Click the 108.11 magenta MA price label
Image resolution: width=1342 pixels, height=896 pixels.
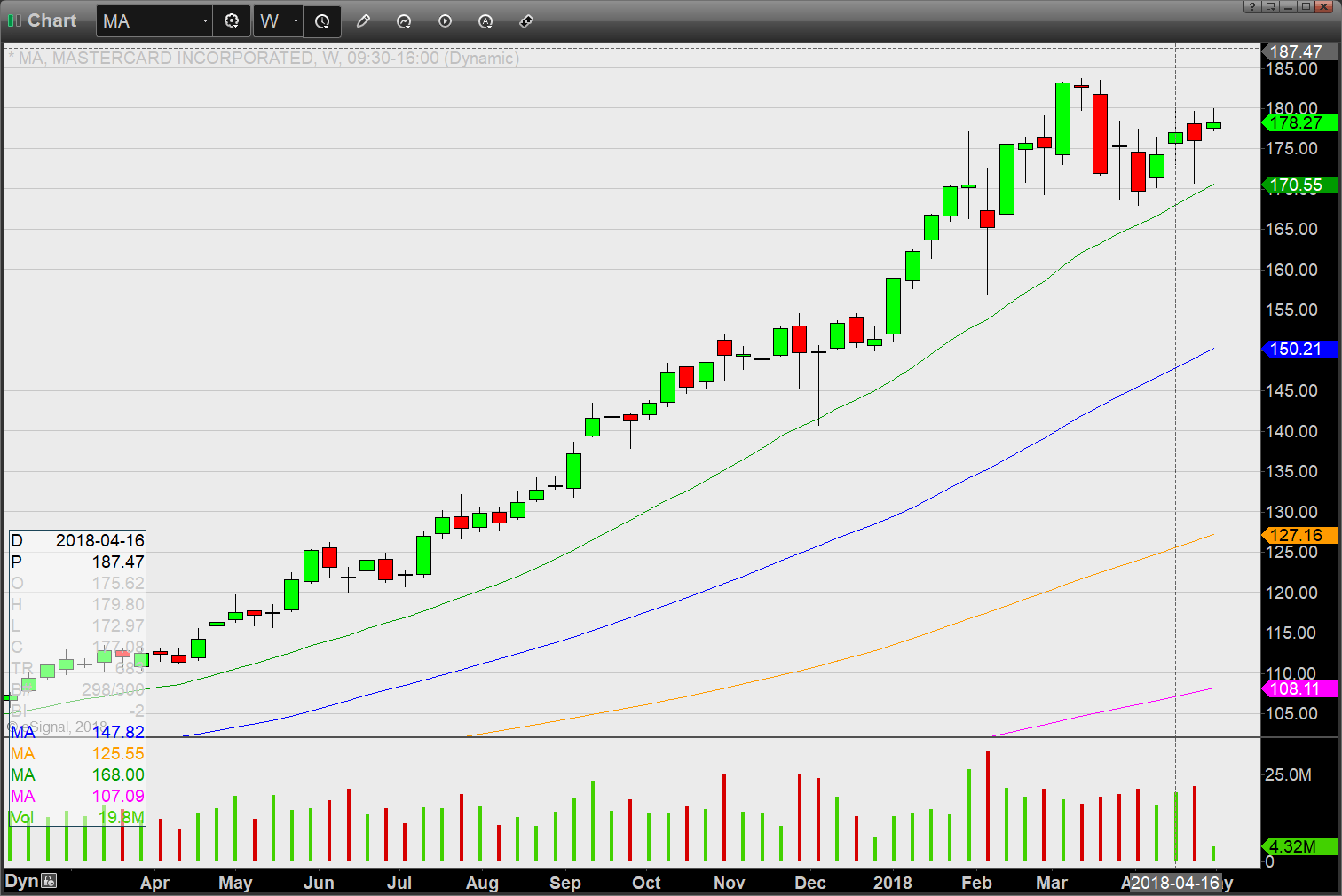pyautogui.click(x=1299, y=689)
